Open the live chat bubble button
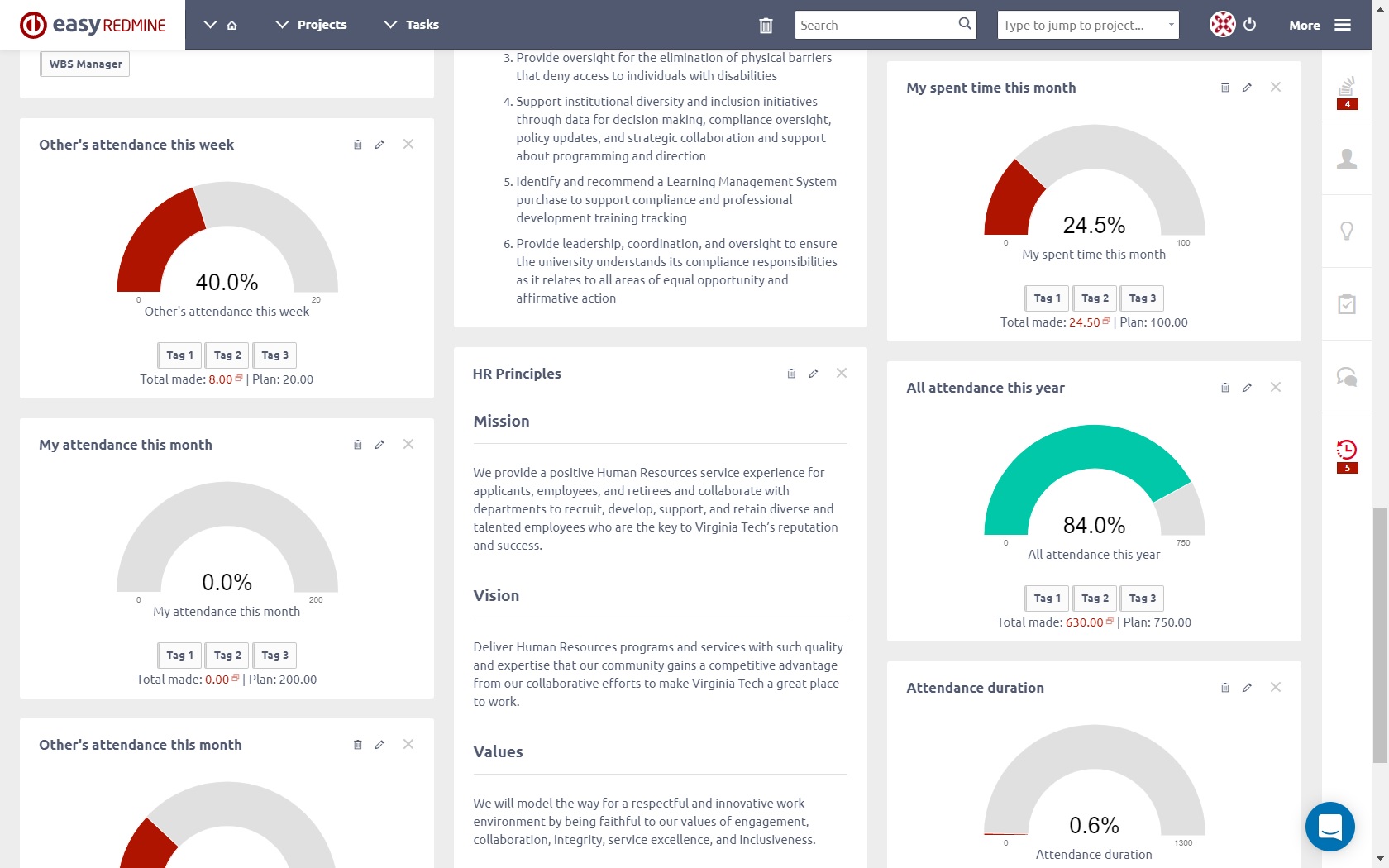Screen dimensions: 1389x868 pos(1329,826)
